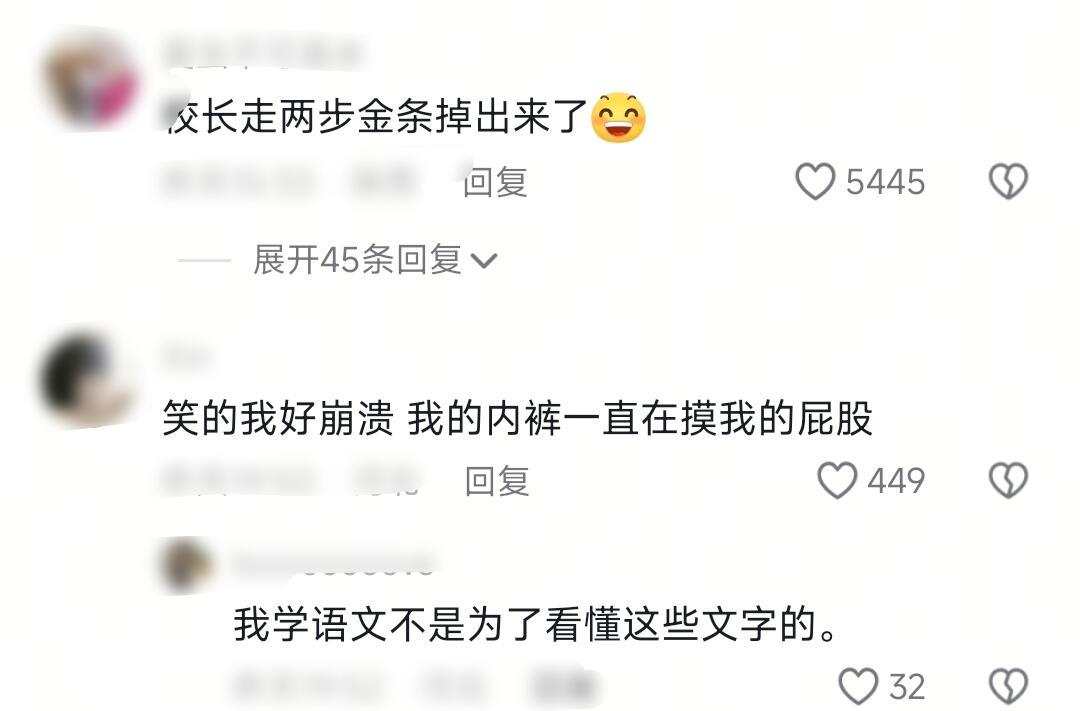The height and width of the screenshot is (711, 1080).
Task: Open the small reply avatar profile
Action: (186, 566)
